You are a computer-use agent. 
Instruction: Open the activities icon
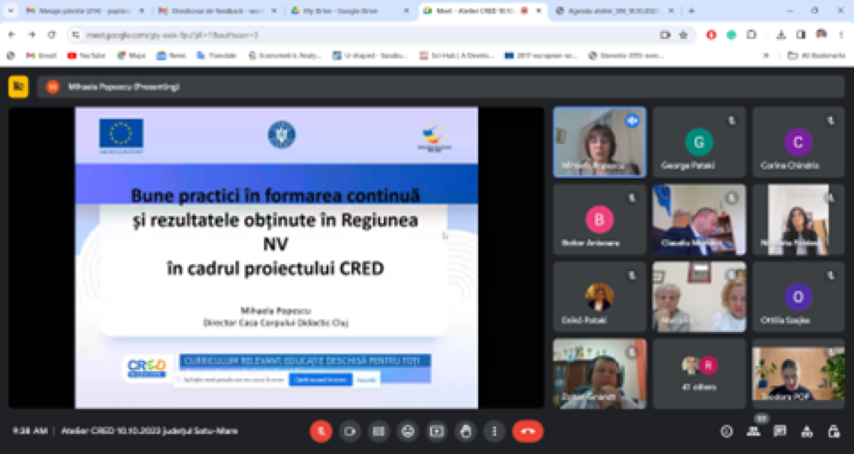coord(807,431)
